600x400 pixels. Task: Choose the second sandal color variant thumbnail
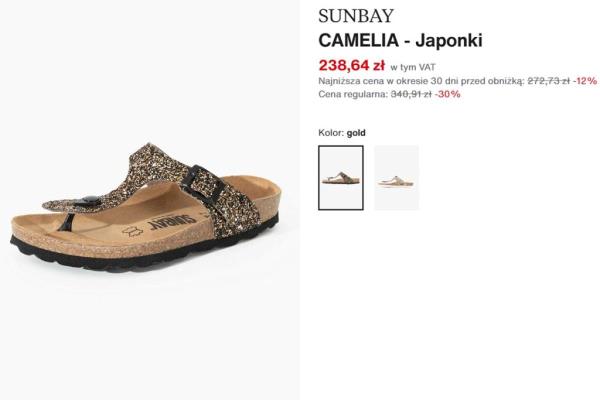[x=396, y=178]
